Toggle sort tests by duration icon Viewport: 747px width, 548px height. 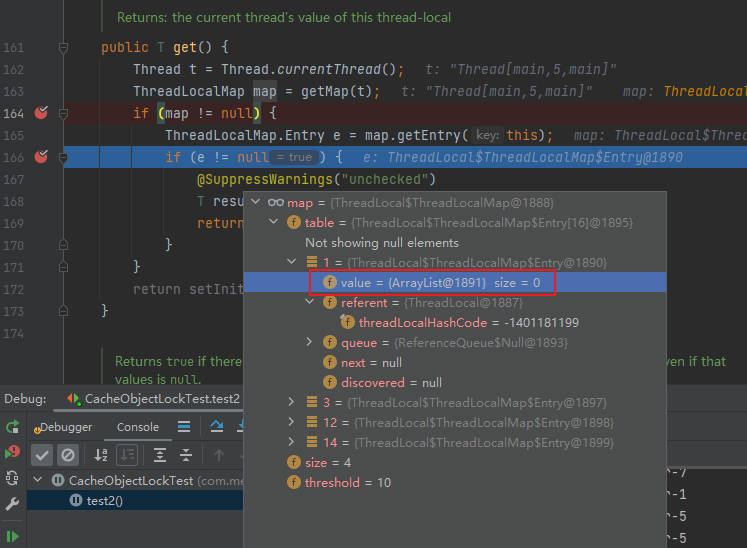(127, 455)
